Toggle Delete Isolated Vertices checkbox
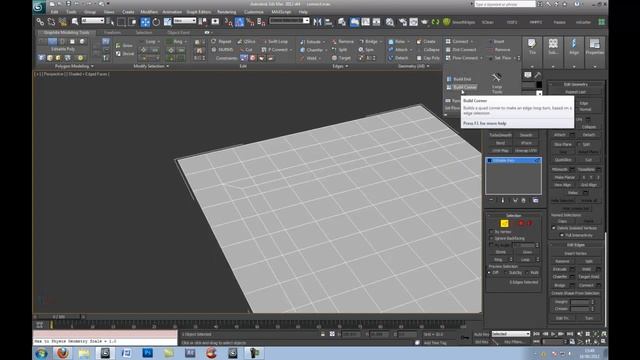This screenshot has width=640, height=360. (x=554, y=228)
